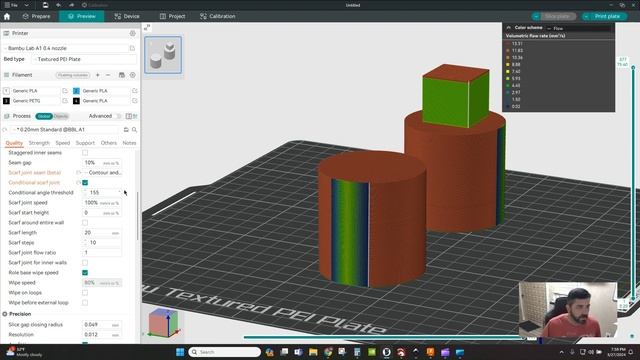Viewport: 640px width, 360px height.
Task: Add a filament with the plus icon
Action: click(98, 75)
